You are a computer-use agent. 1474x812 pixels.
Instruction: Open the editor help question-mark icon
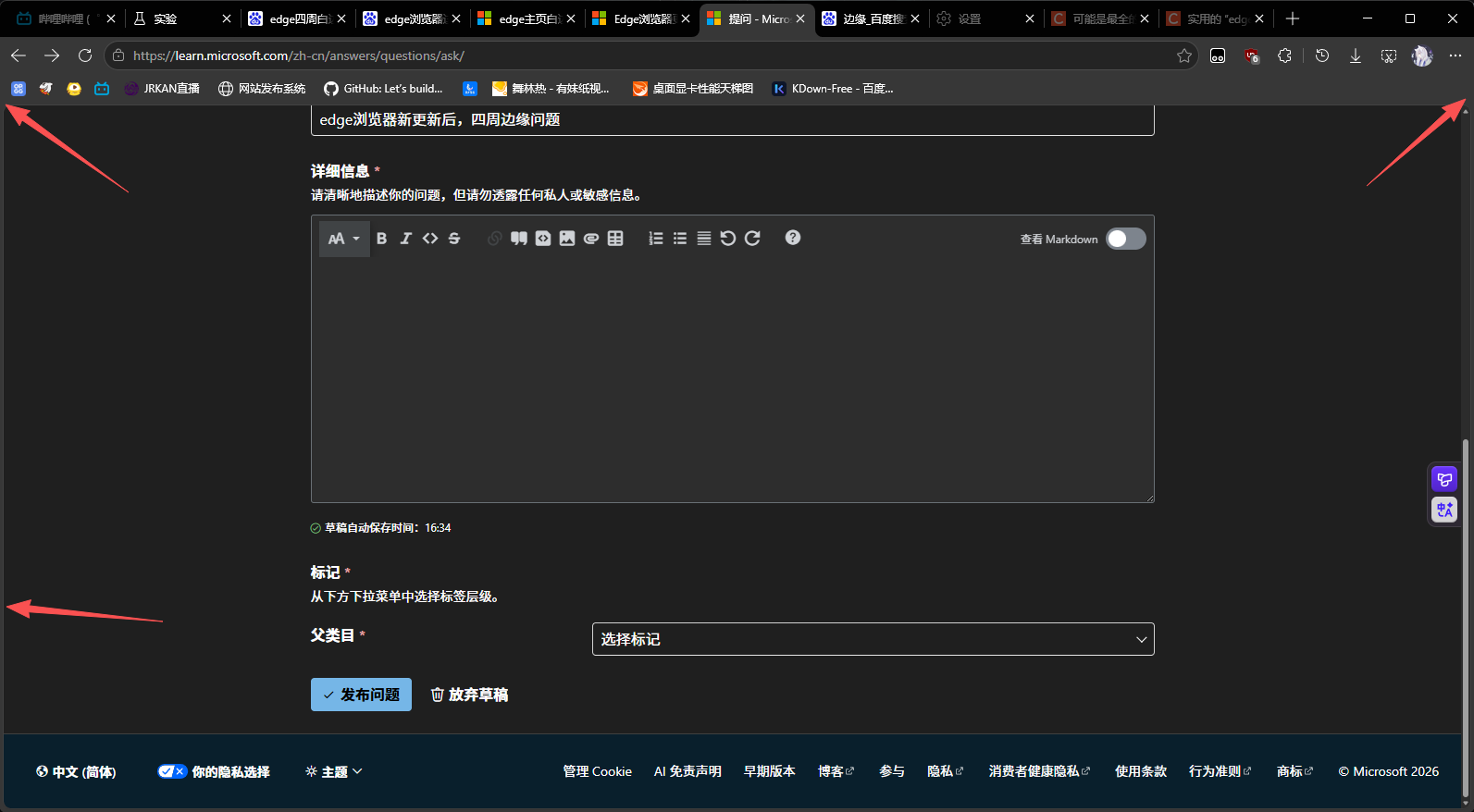coord(793,238)
